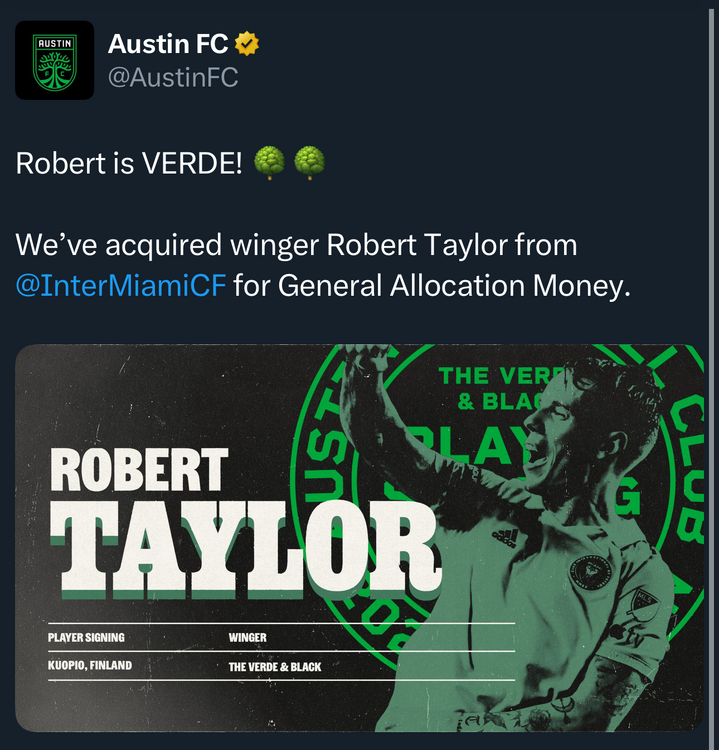Open the @AustinFC handle

[x=173, y=77]
